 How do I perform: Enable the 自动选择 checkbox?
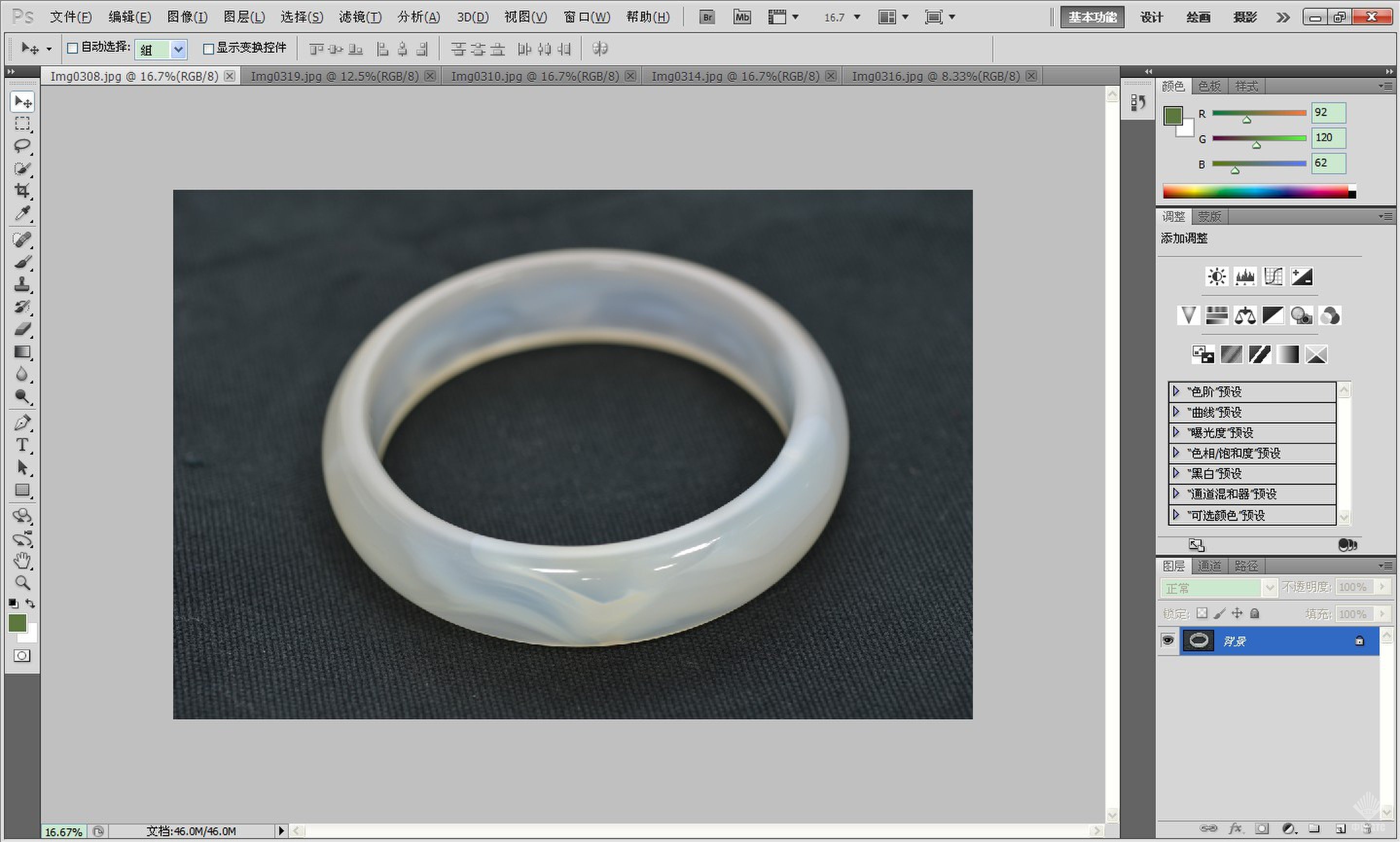tap(72, 48)
